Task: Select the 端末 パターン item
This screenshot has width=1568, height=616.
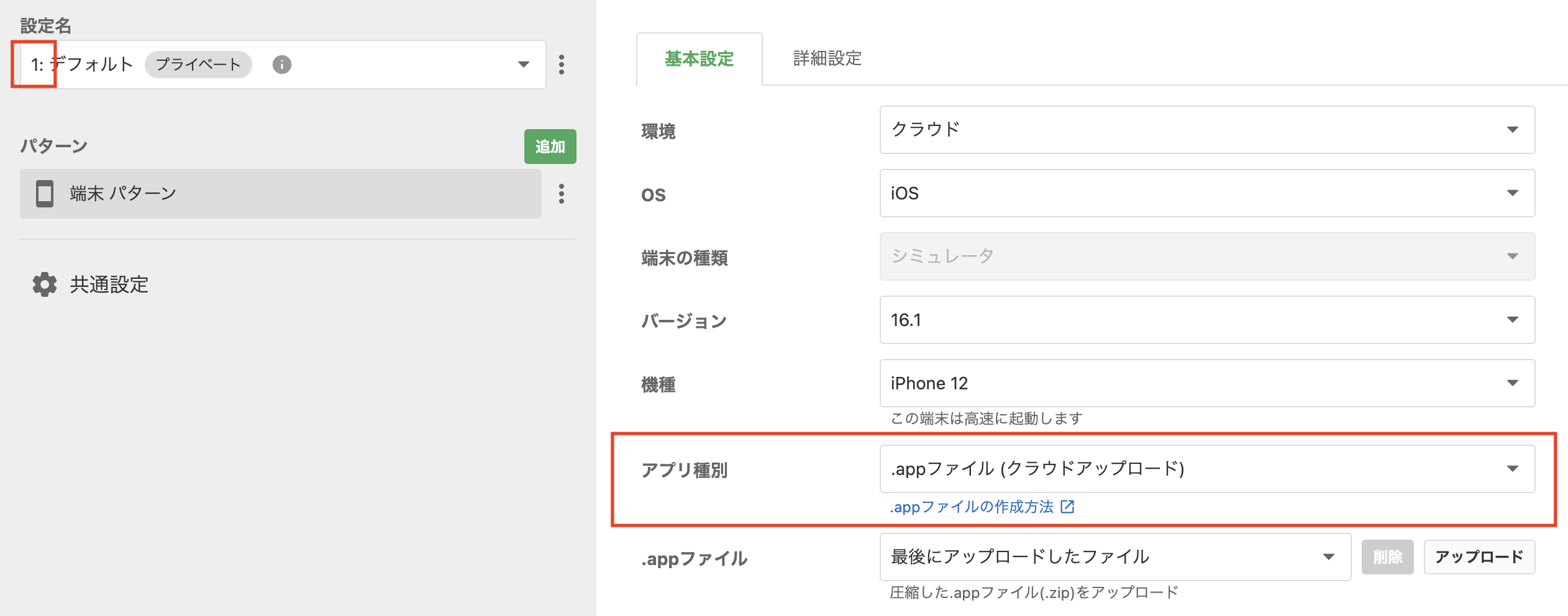Action: (x=281, y=194)
